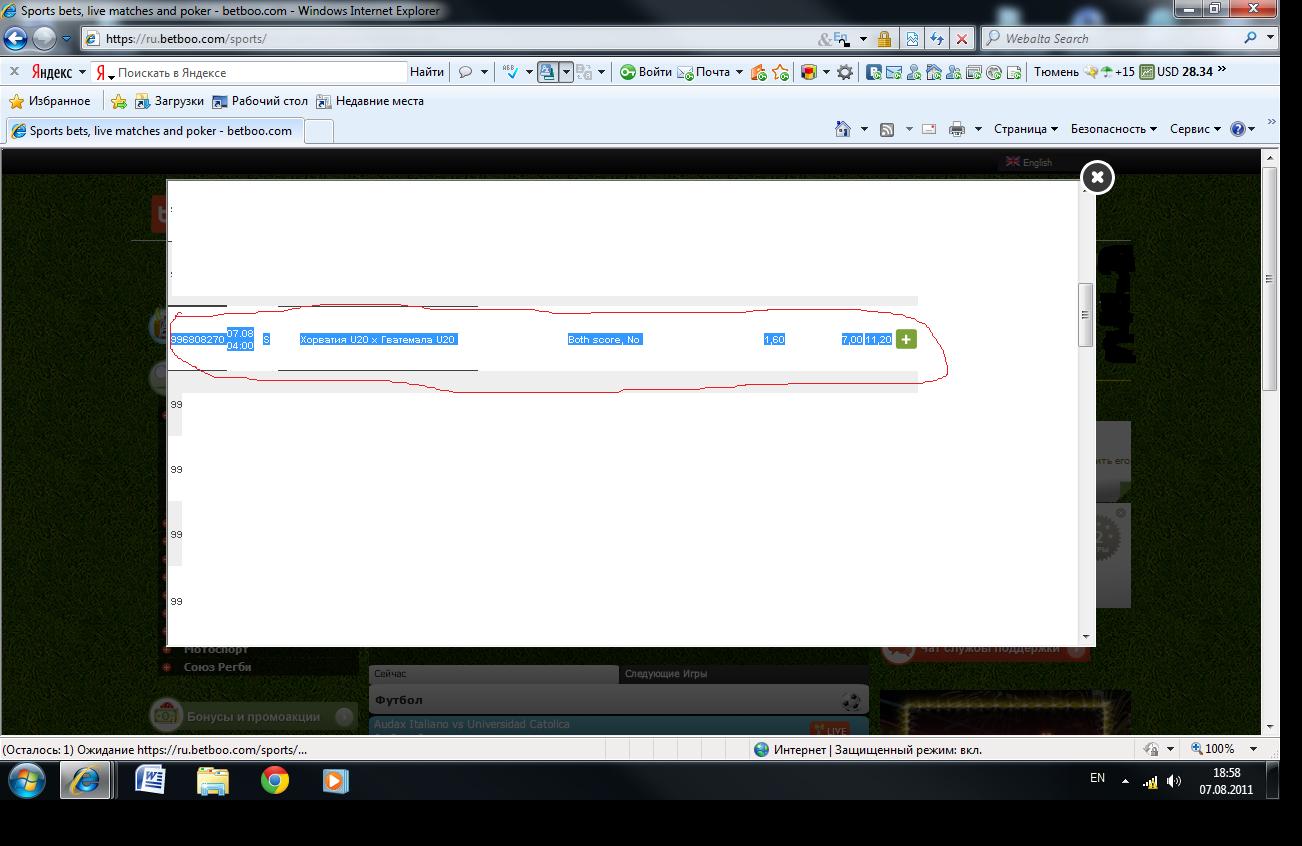The width and height of the screenshot is (1302, 846).
Task: Click stake value 7,00
Action: click(852, 340)
